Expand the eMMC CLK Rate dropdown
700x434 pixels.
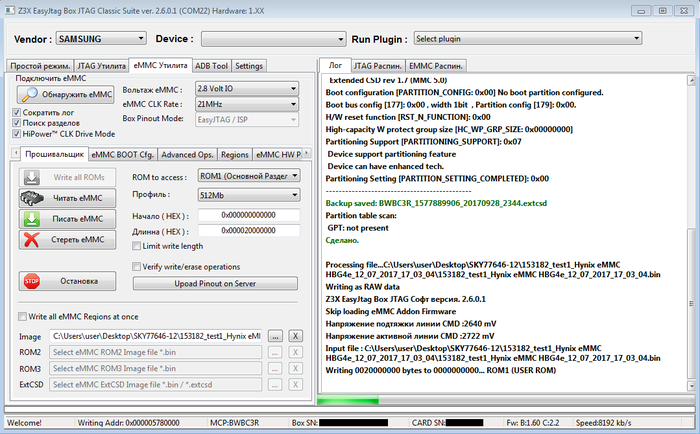[245, 104]
